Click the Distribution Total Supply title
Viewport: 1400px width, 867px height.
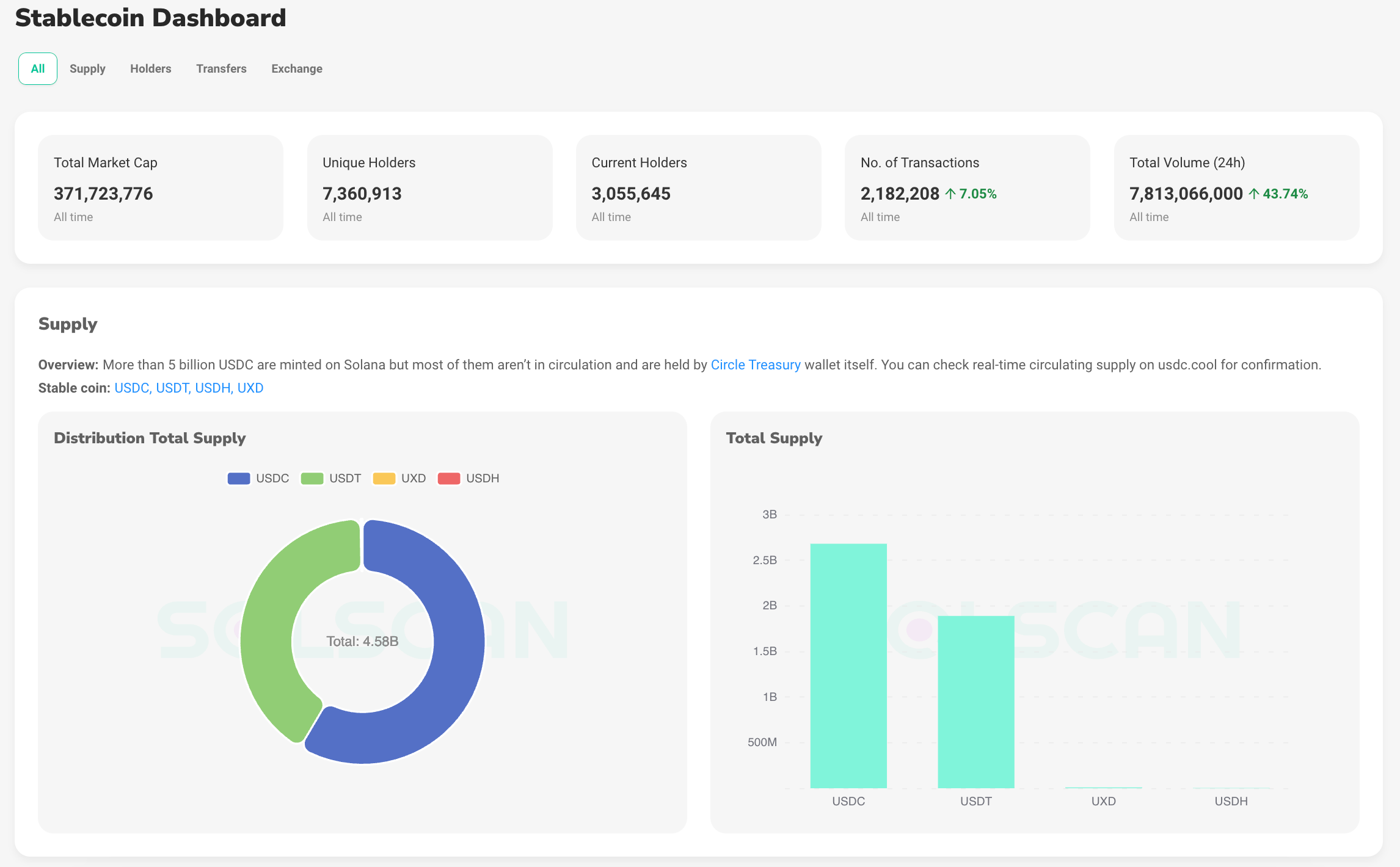click(x=150, y=438)
